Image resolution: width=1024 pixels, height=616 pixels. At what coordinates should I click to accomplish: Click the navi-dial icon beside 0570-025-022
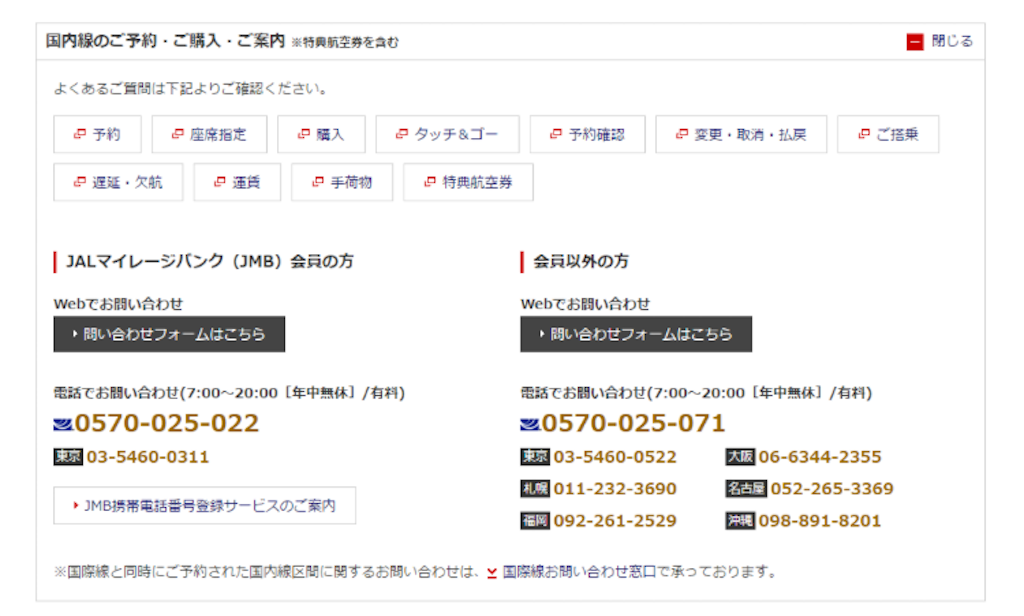(x=63, y=425)
